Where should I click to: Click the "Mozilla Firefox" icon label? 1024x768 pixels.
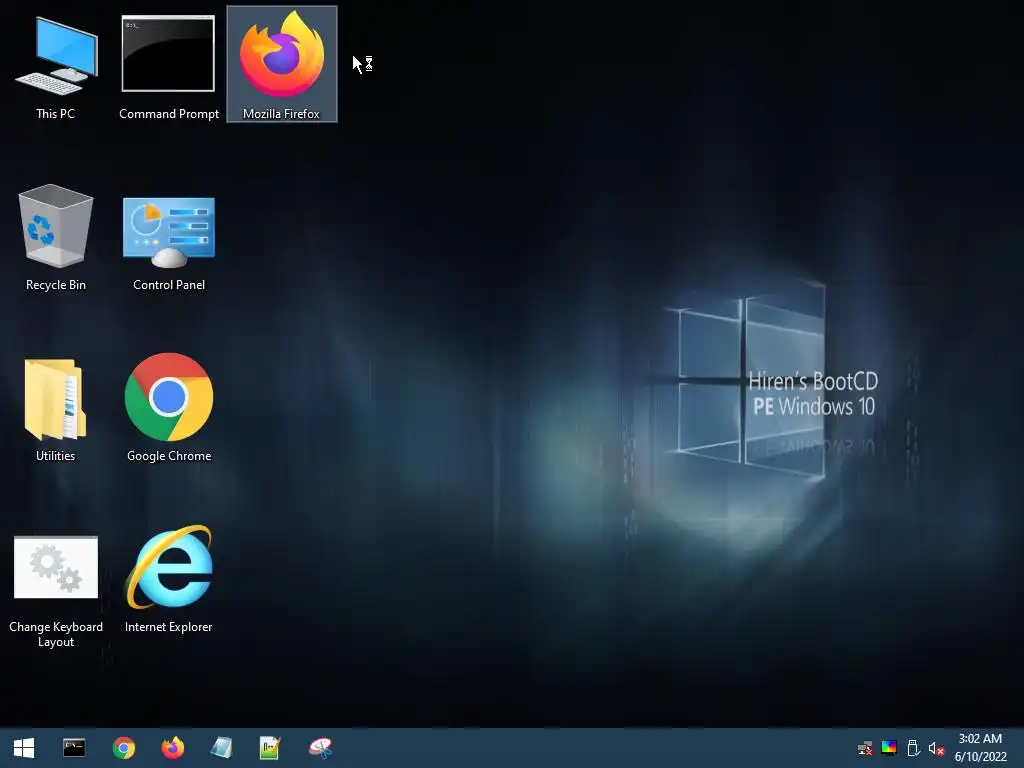[x=281, y=114]
